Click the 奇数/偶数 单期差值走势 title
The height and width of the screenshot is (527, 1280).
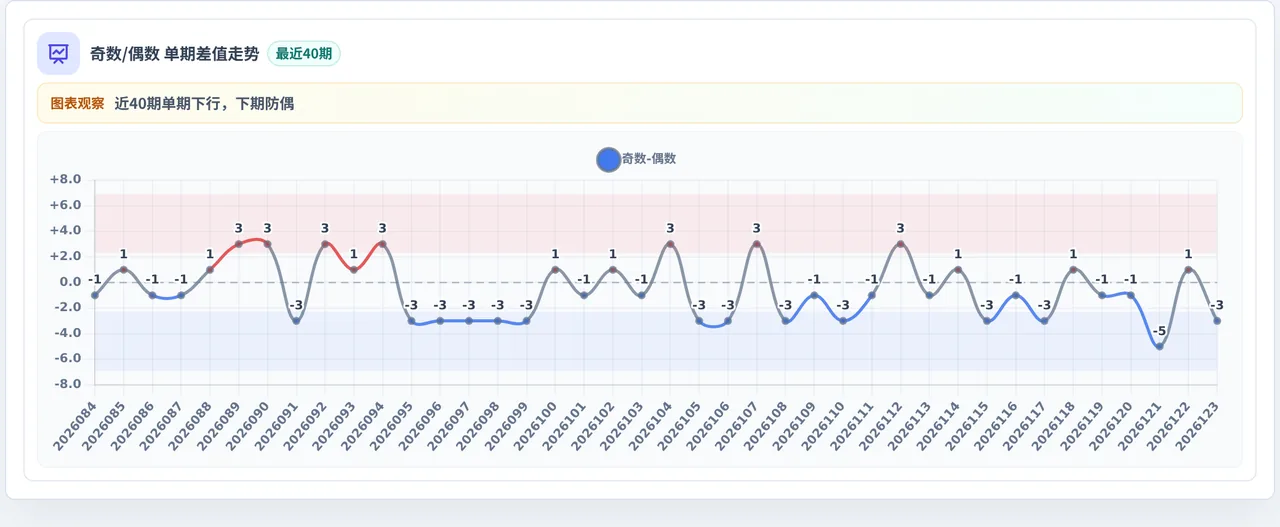[175, 54]
